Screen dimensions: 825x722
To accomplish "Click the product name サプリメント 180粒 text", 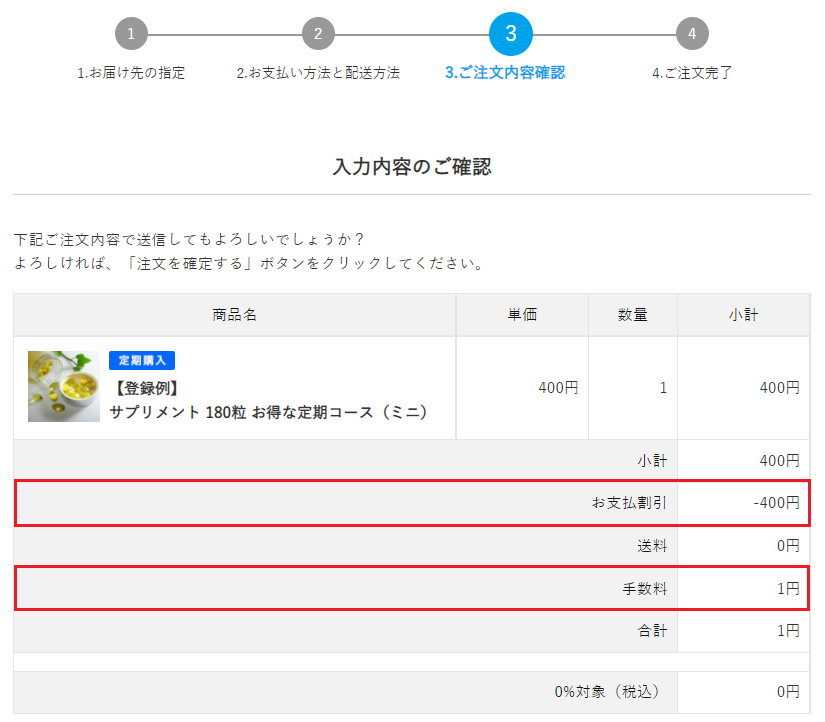I will pos(268,412).
